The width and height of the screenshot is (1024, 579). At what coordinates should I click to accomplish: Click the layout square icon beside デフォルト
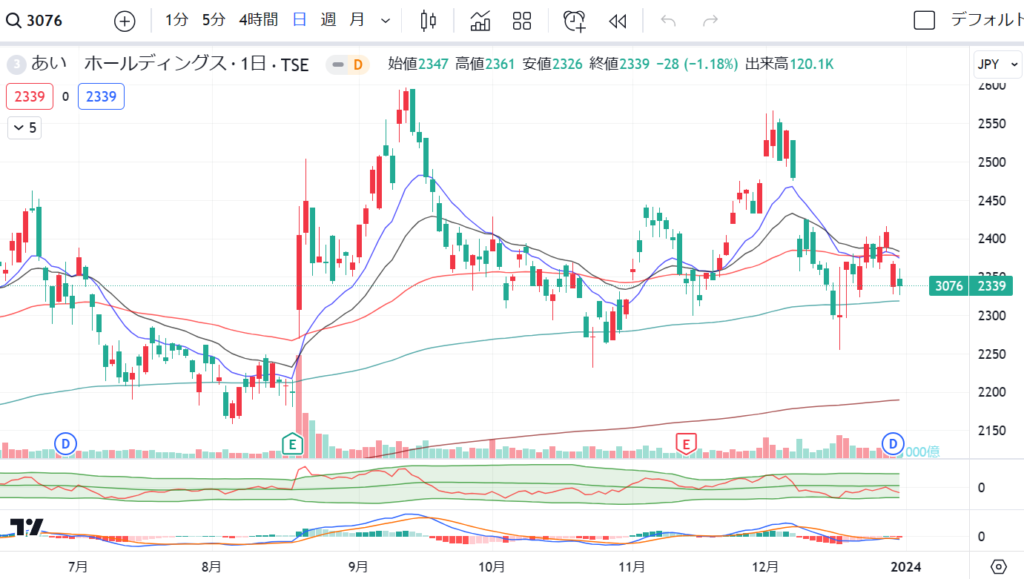(924, 20)
